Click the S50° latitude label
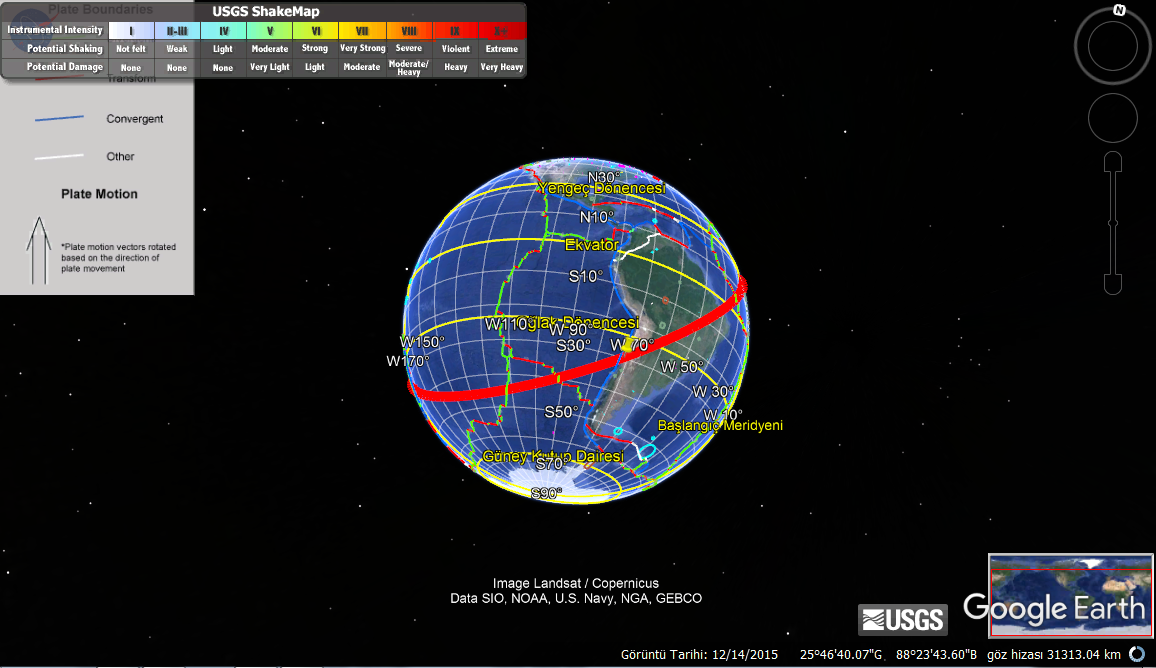This screenshot has width=1156, height=668. pos(562,411)
